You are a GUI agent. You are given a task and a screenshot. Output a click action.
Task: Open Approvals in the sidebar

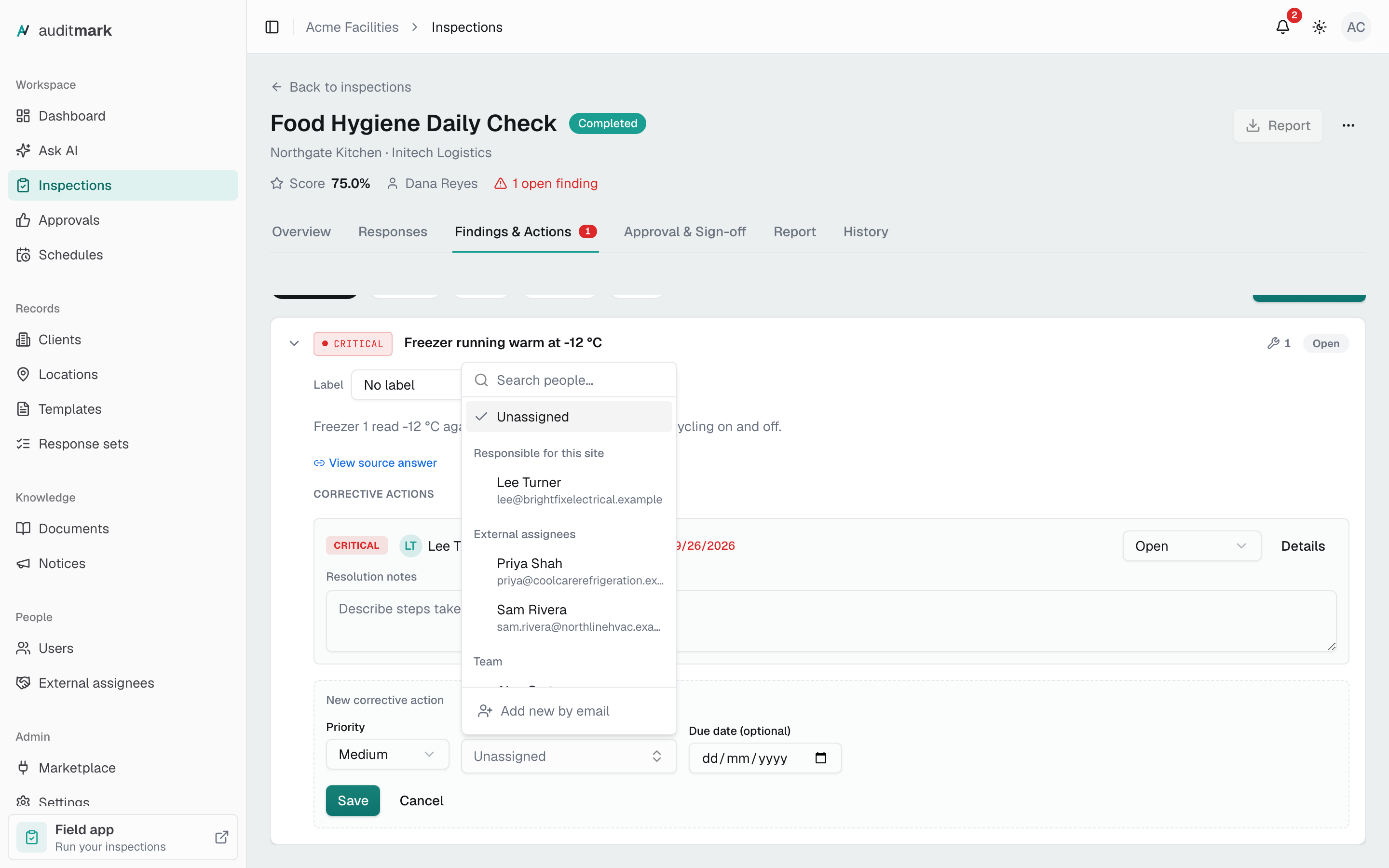pyautogui.click(x=123, y=220)
